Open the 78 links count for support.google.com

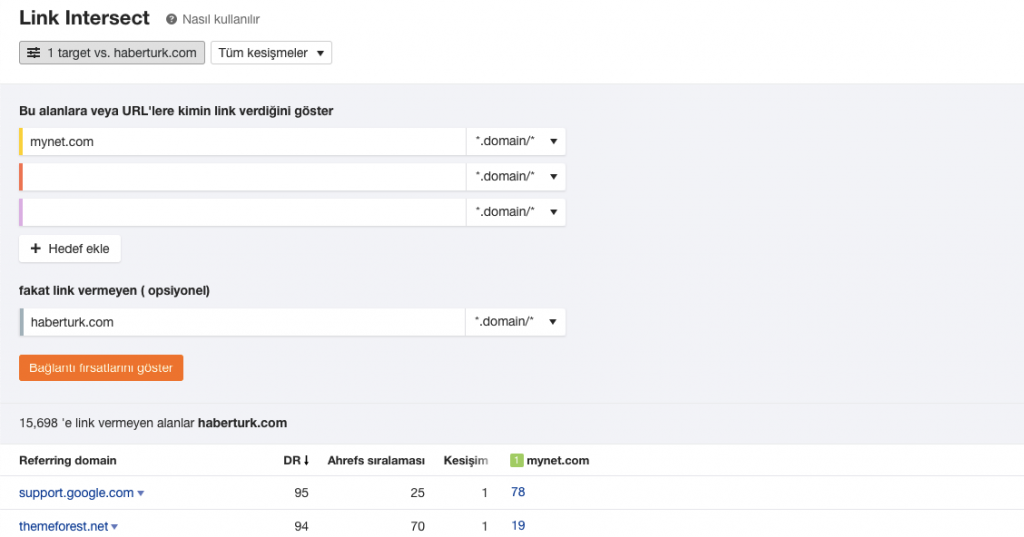pos(518,492)
